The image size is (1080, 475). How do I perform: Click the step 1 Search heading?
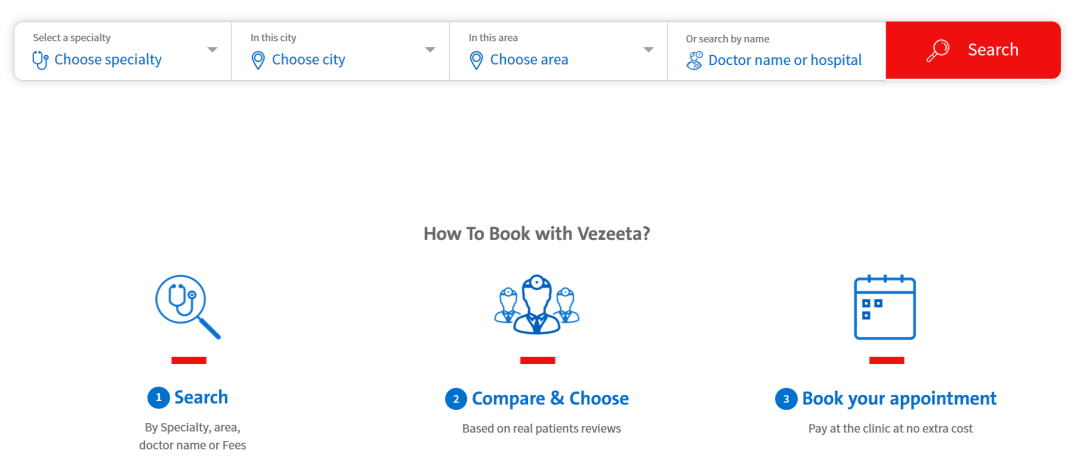coord(201,397)
